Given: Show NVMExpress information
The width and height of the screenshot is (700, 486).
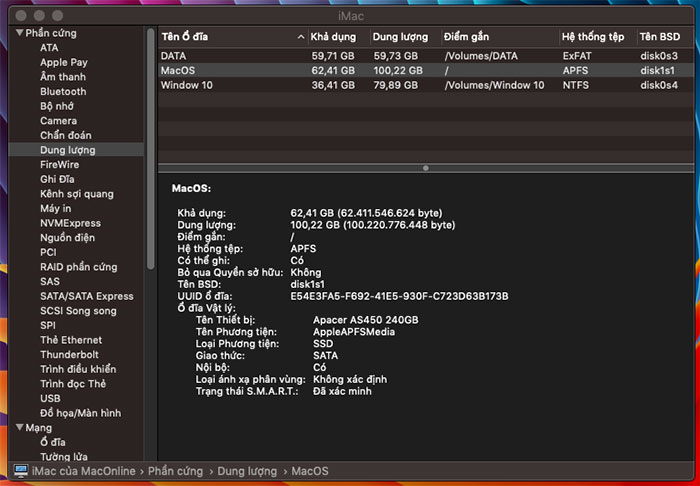Looking at the screenshot, I should 71,223.
